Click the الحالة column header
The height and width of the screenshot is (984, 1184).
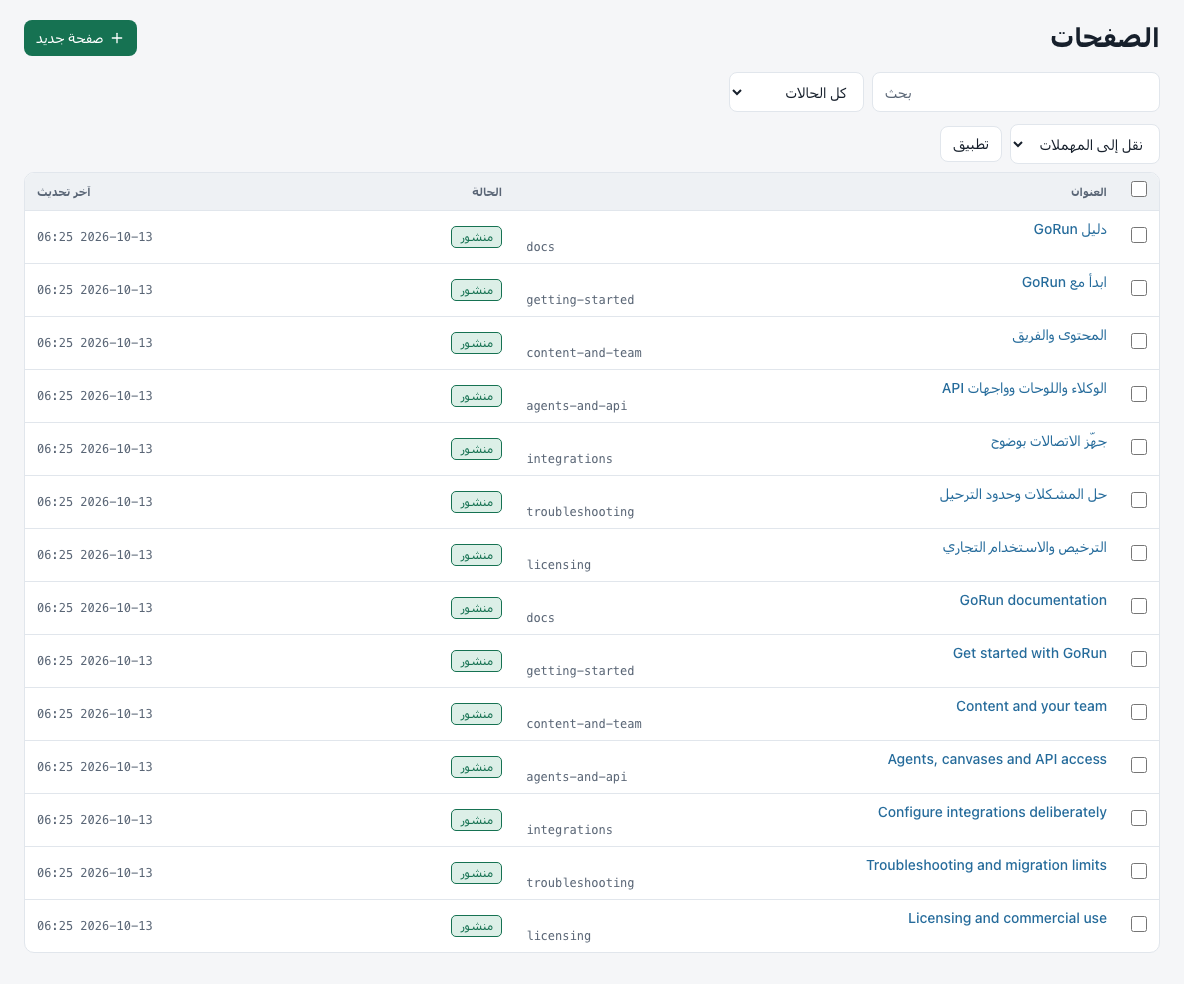click(x=487, y=192)
